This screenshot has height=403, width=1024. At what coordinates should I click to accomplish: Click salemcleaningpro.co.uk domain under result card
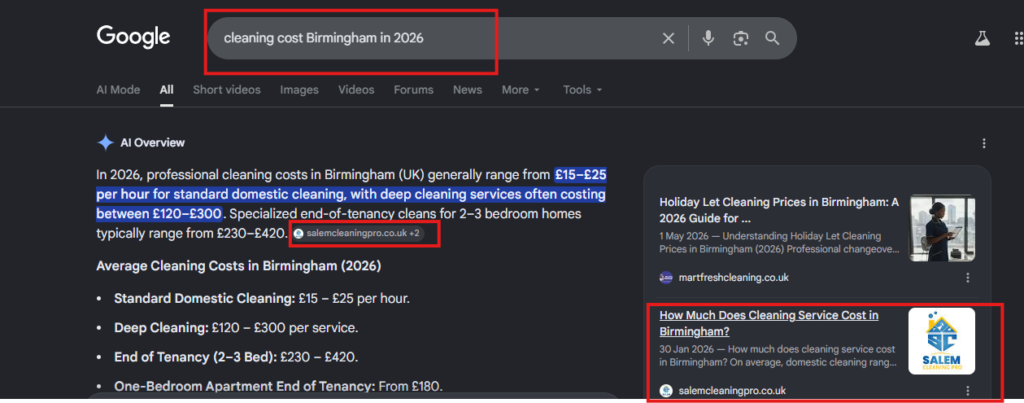point(732,391)
